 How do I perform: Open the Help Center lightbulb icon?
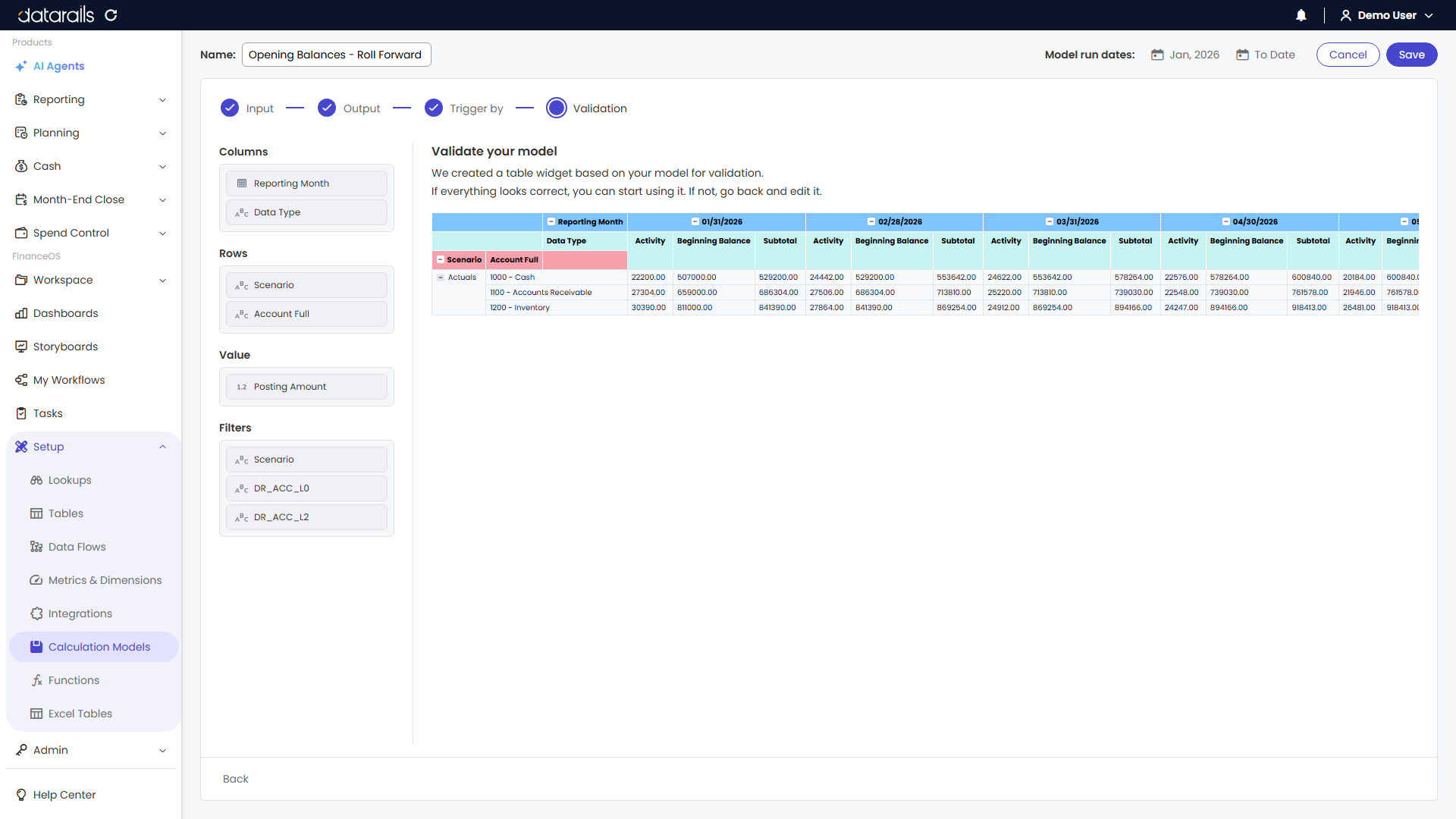pyautogui.click(x=21, y=795)
